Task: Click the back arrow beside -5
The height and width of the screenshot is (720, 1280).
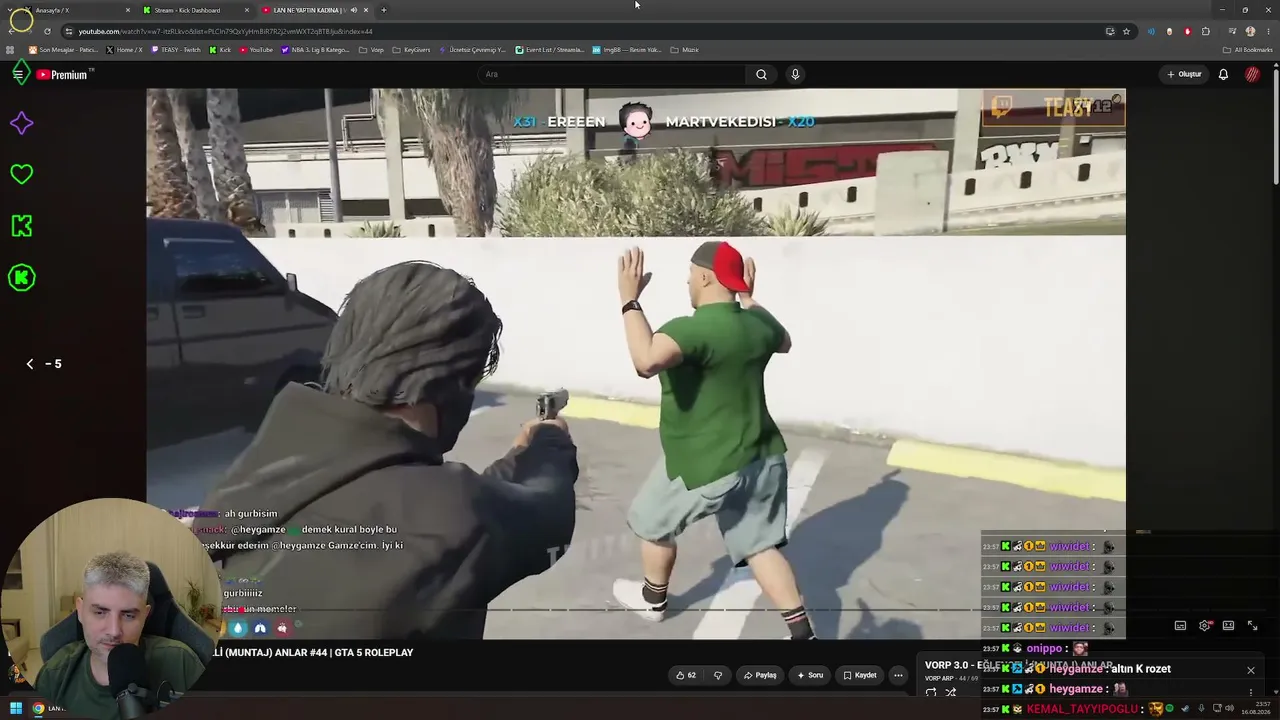Action: tap(29, 364)
